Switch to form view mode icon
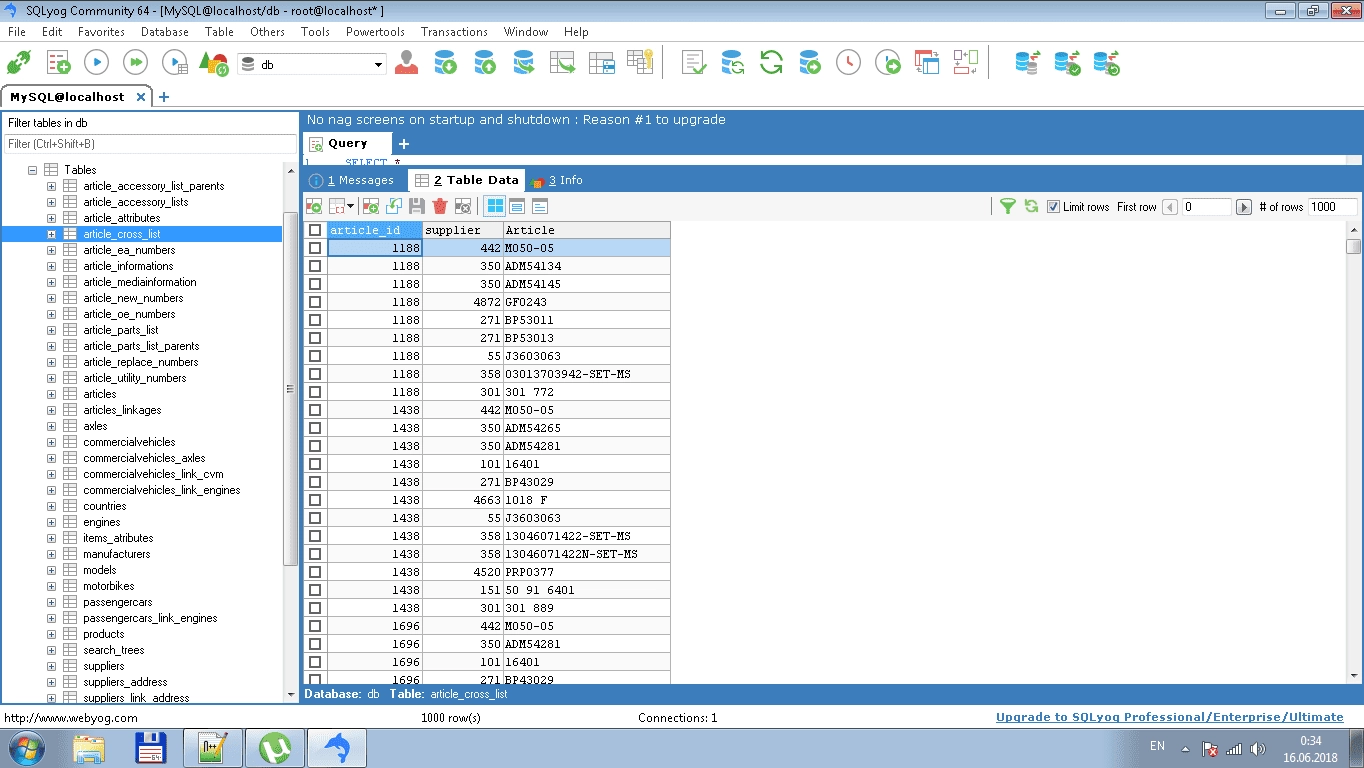 click(x=517, y=206)
